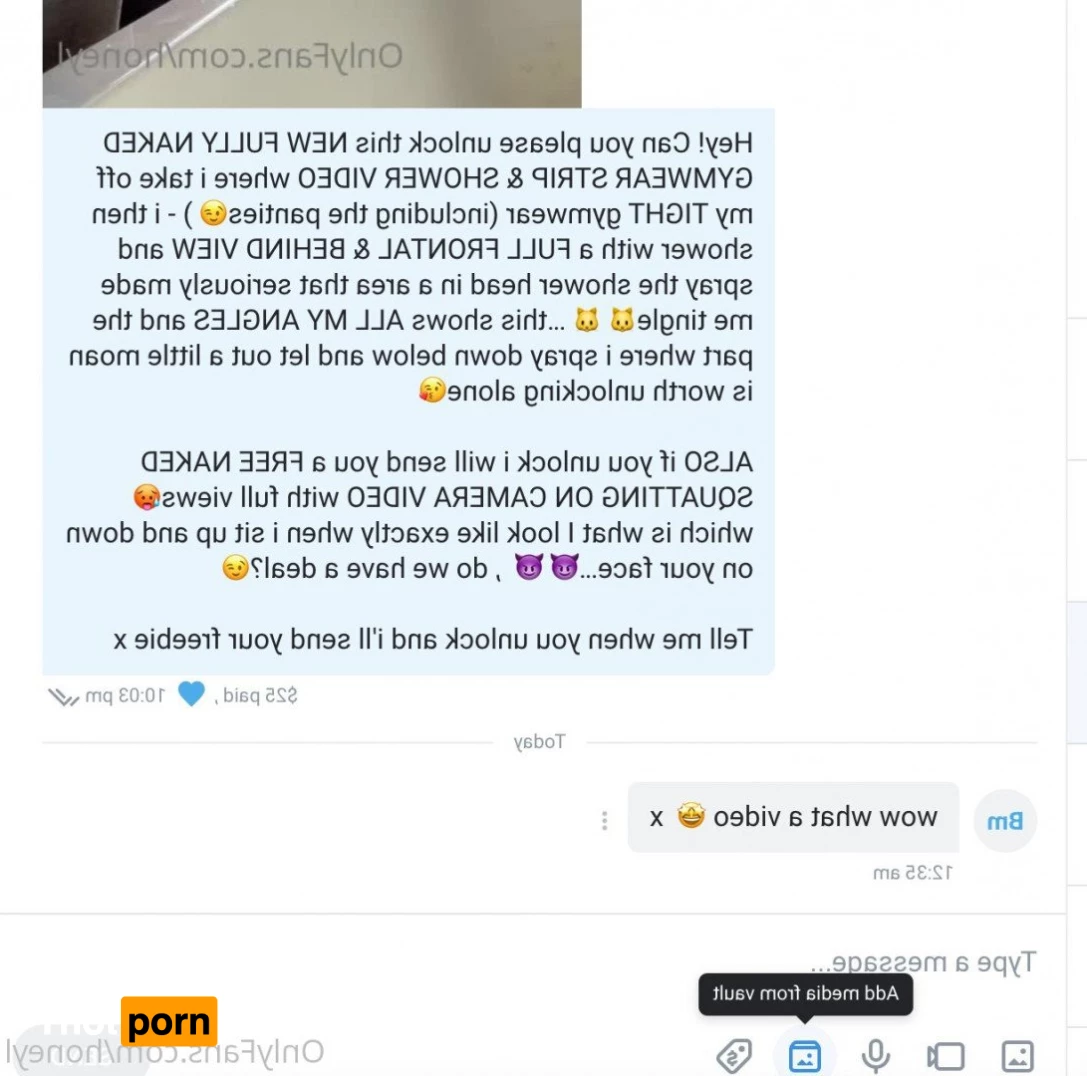The height and width of the screenshot is (1076, 1087).
Task: Open the add media from vault icon
Action: (804, 1056)
